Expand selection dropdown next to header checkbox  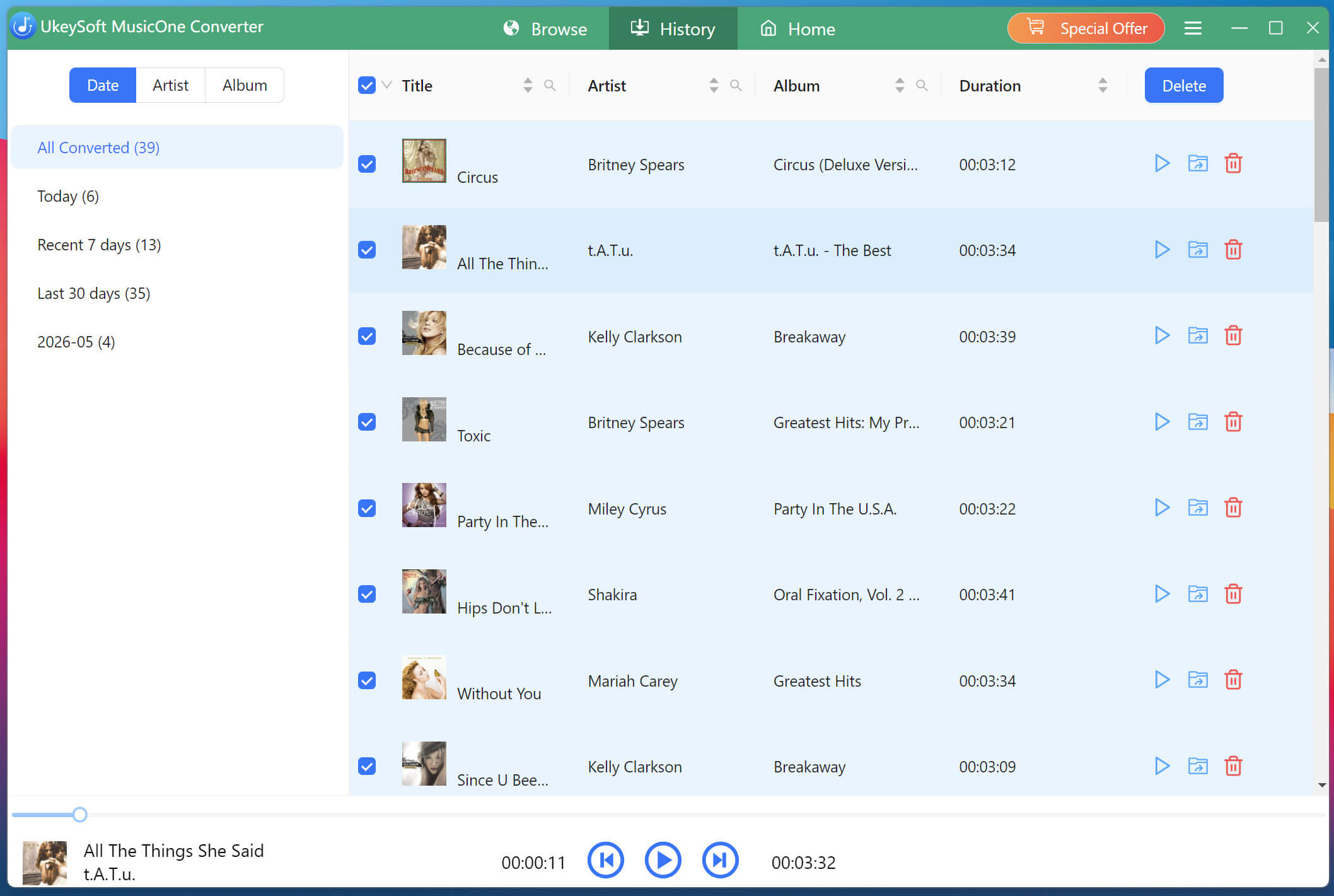387,85
